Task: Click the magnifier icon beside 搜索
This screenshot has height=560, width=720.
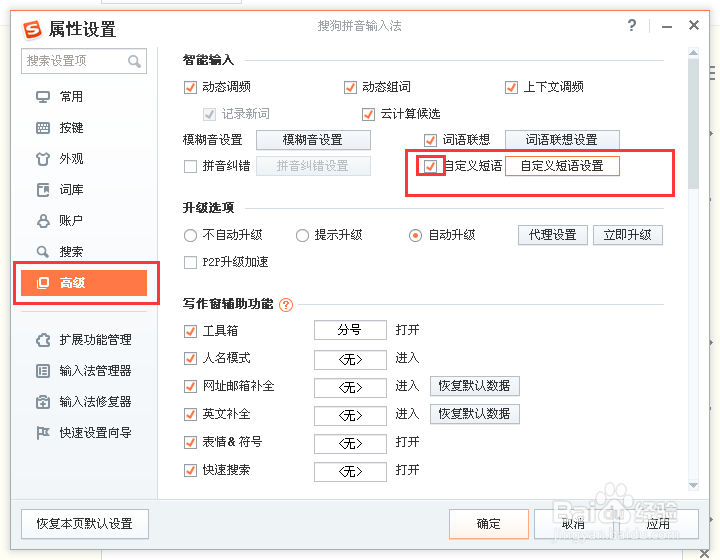Action: click(x=43, y=252)
